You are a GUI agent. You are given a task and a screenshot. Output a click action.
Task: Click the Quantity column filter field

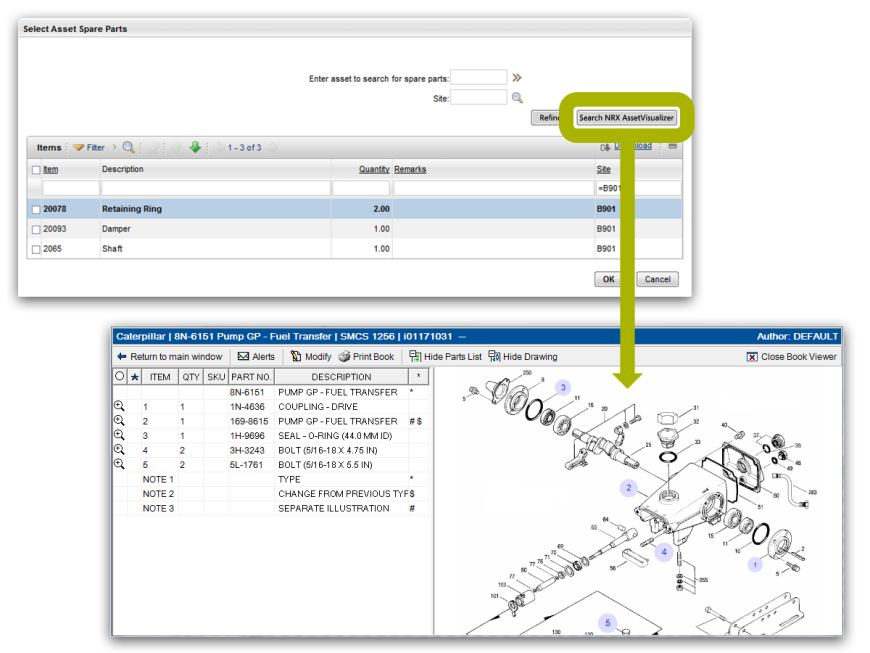(361, 188)
